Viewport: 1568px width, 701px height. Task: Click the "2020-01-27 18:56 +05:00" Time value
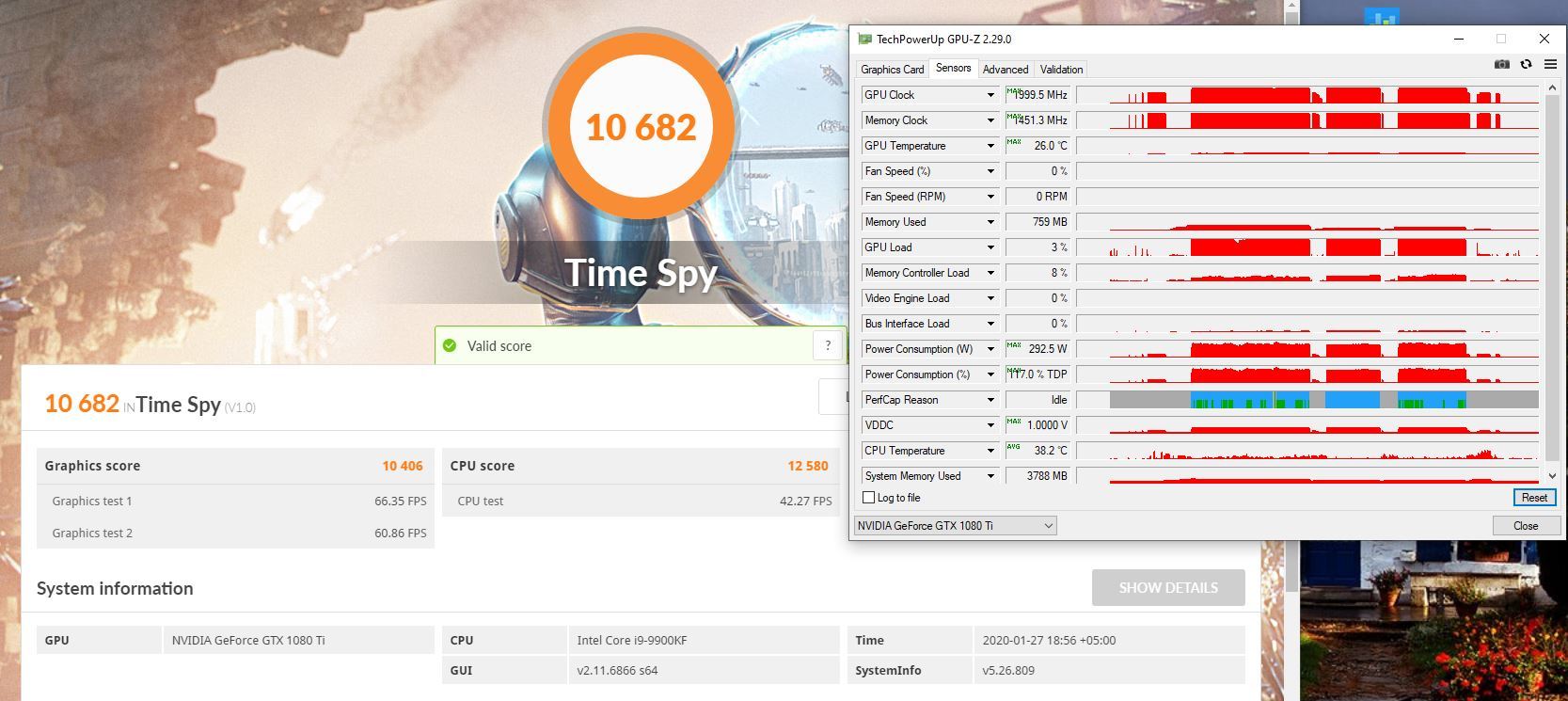tap(1049, 640)
